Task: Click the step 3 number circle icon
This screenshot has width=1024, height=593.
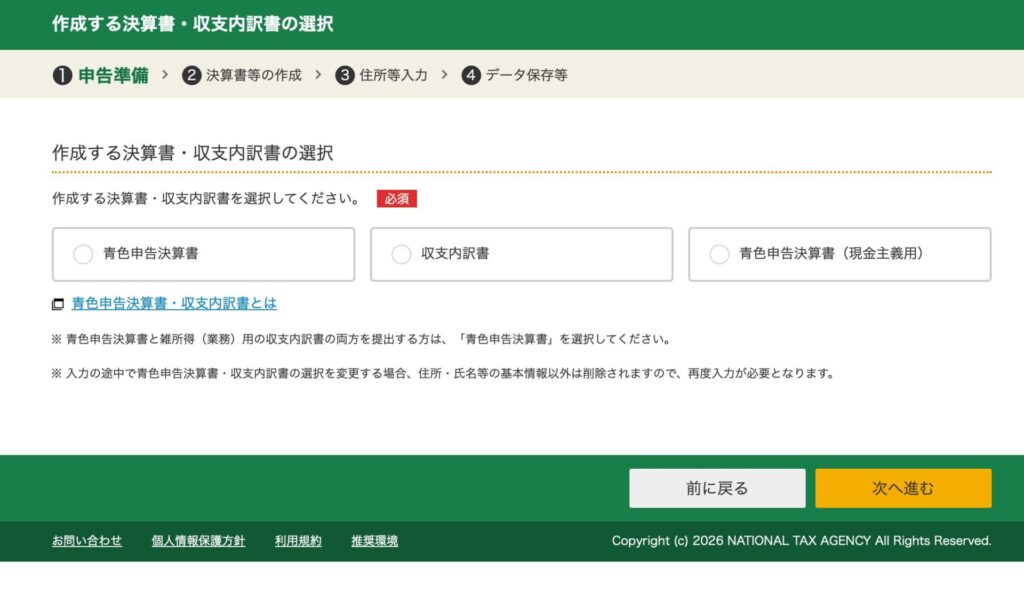Action: tap(345, 75)
